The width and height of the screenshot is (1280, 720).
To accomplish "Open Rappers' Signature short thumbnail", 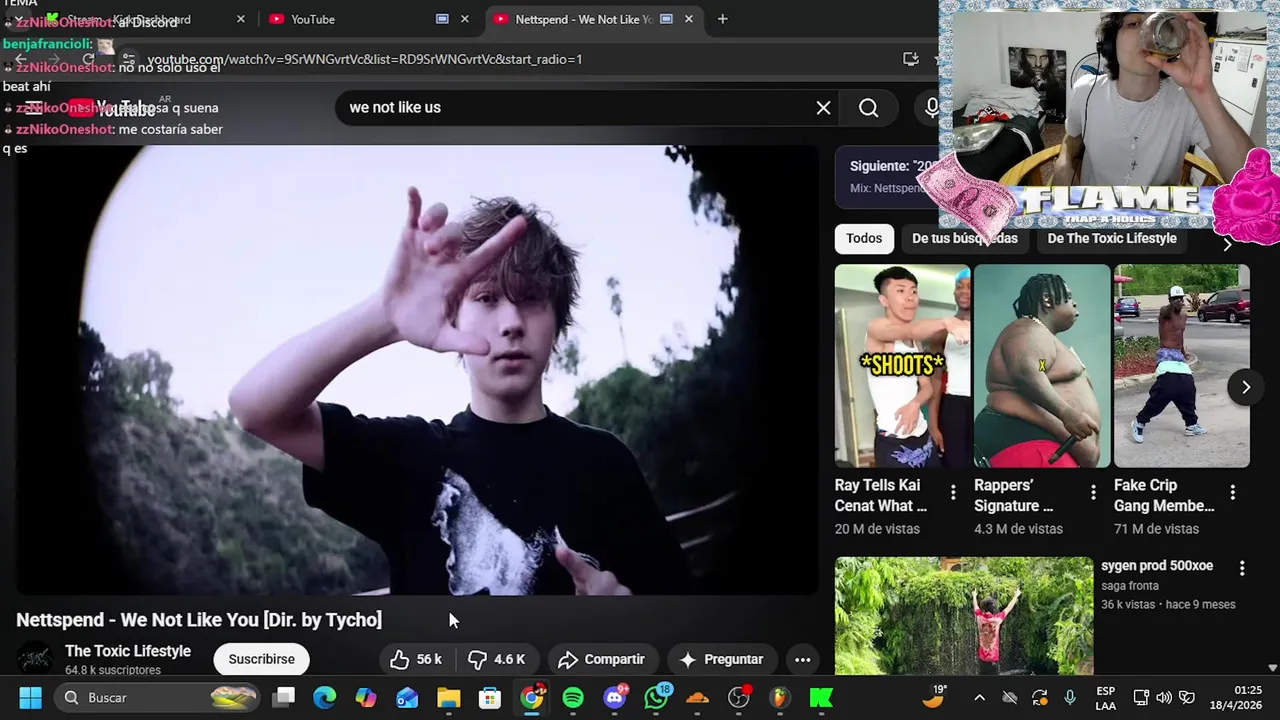I will (1042, 366).
